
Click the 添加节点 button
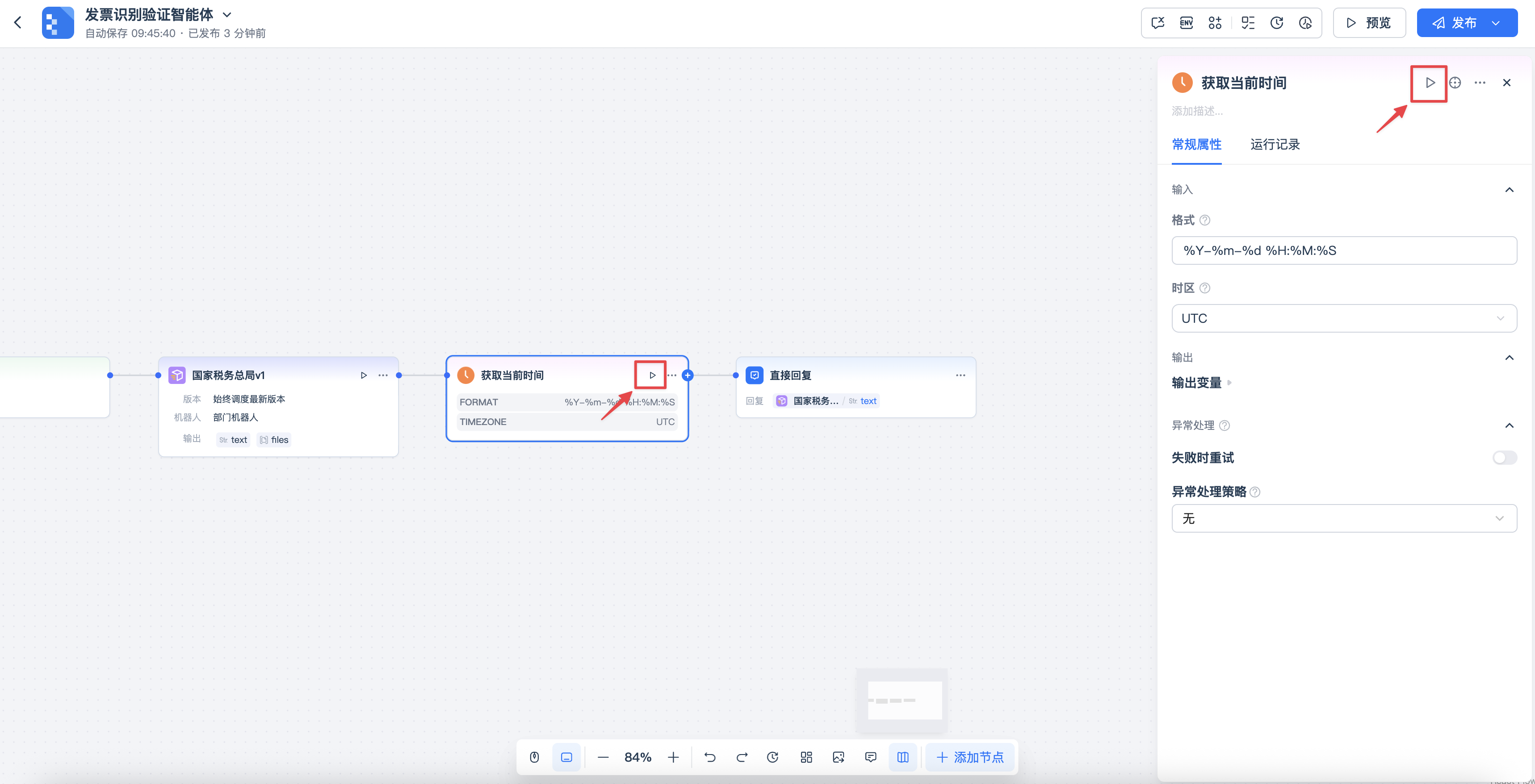[x=970, y=757]
